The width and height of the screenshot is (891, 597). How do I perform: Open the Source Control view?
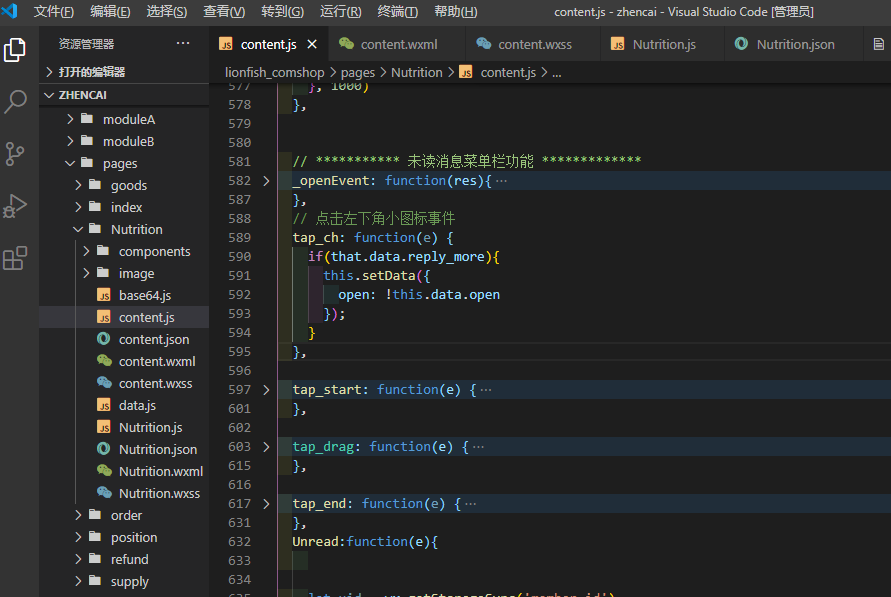pyautogui.click(x=15, y=154)
